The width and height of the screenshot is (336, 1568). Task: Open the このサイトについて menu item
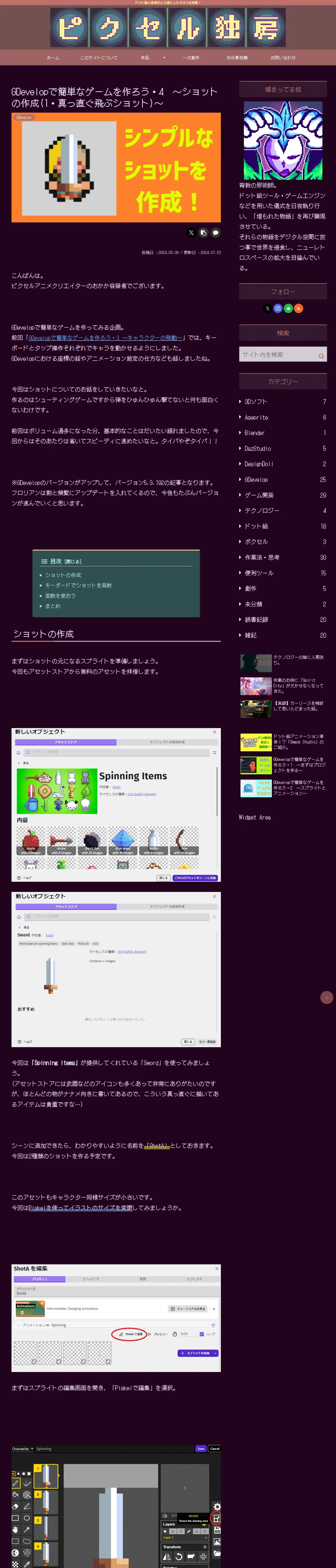99,58
